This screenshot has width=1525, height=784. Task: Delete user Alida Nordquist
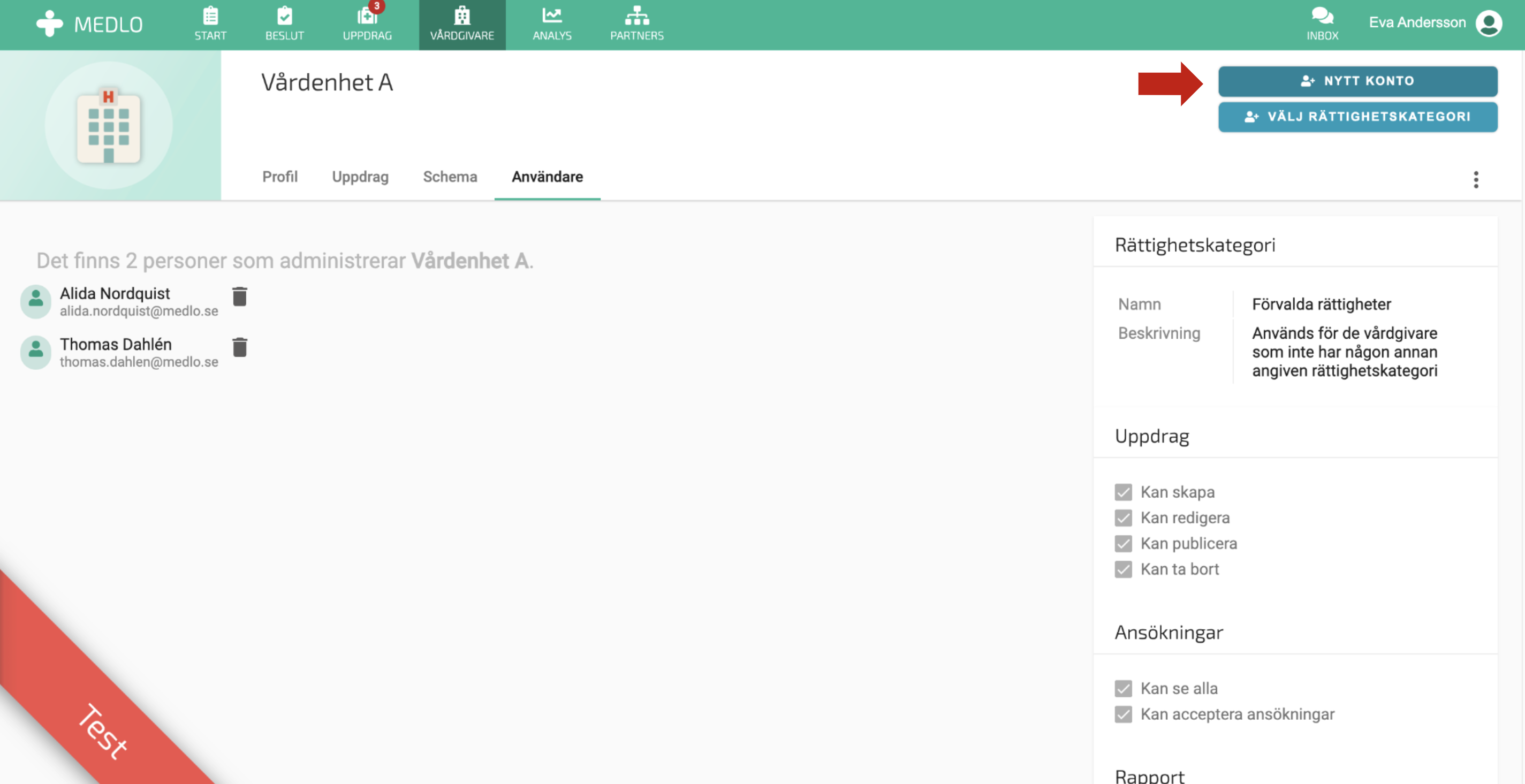point(239,296)
